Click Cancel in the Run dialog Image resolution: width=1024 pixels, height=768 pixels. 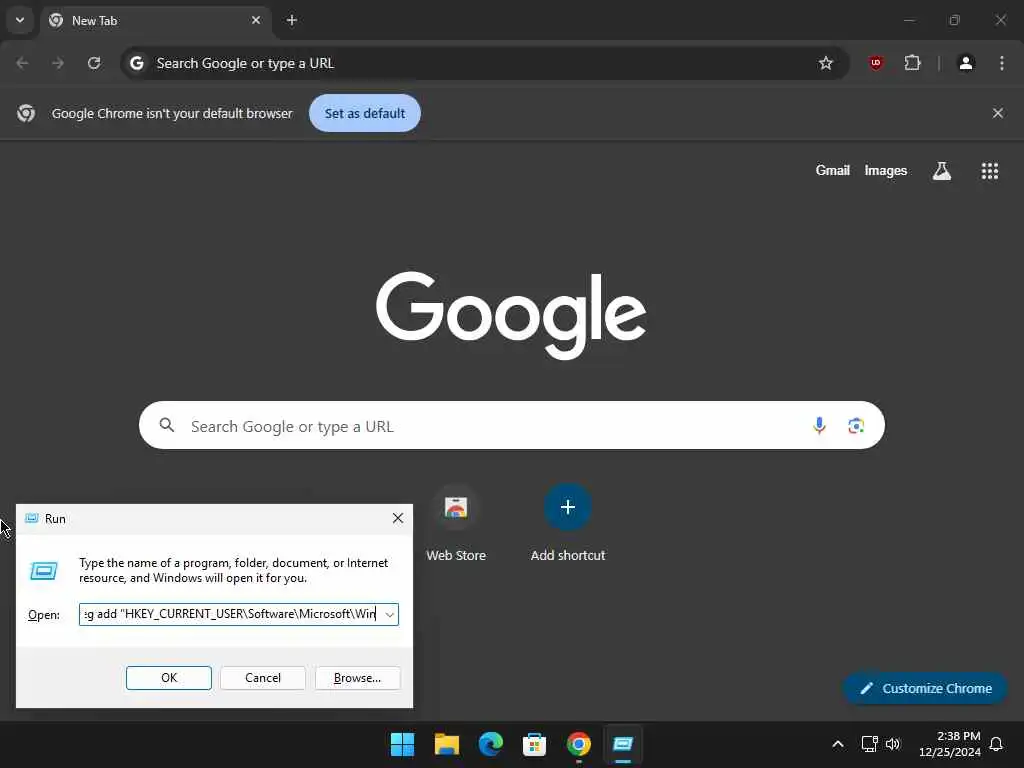[x=263, y=678]
